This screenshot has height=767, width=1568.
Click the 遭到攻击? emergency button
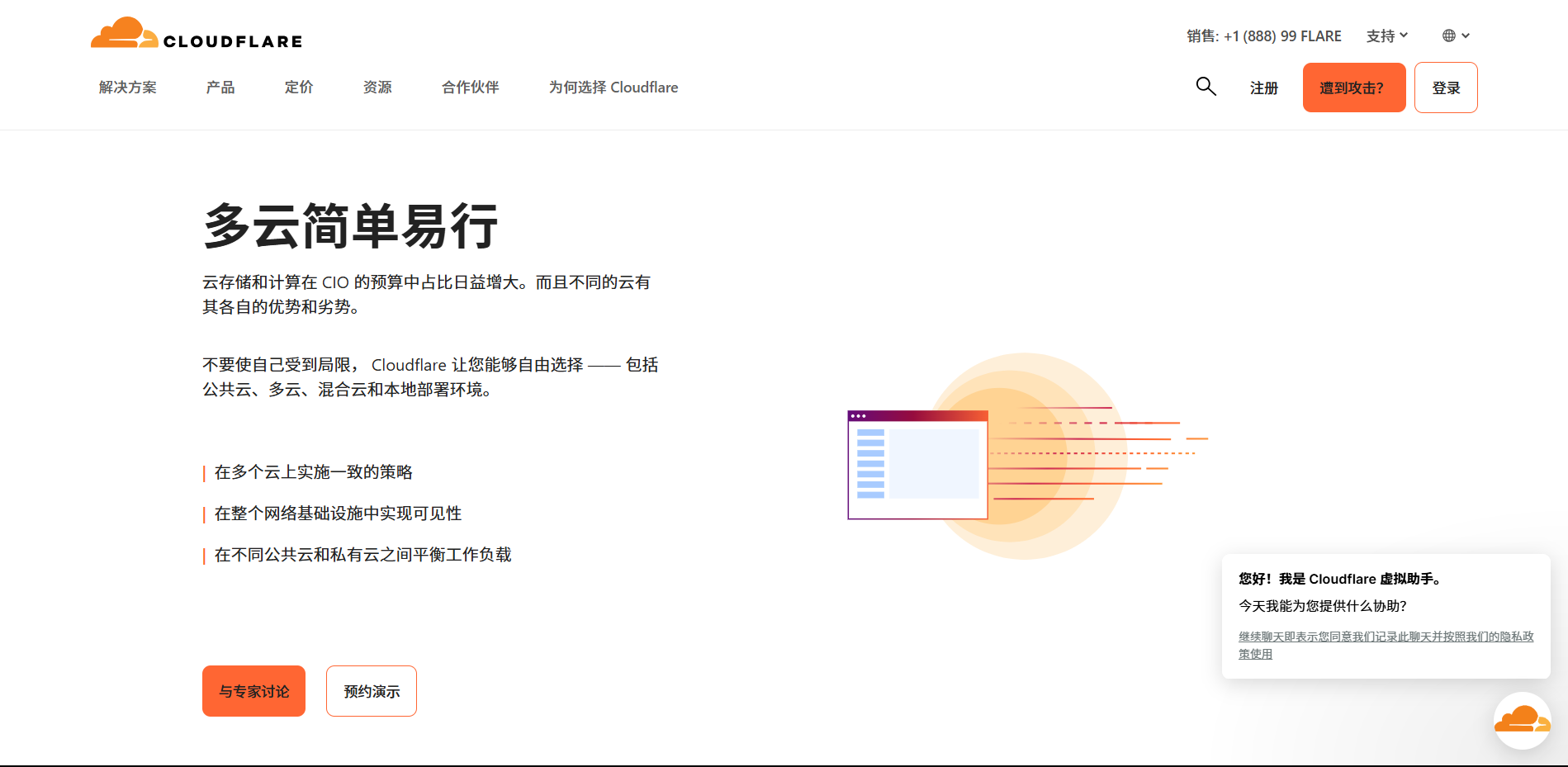point(1353,87)
